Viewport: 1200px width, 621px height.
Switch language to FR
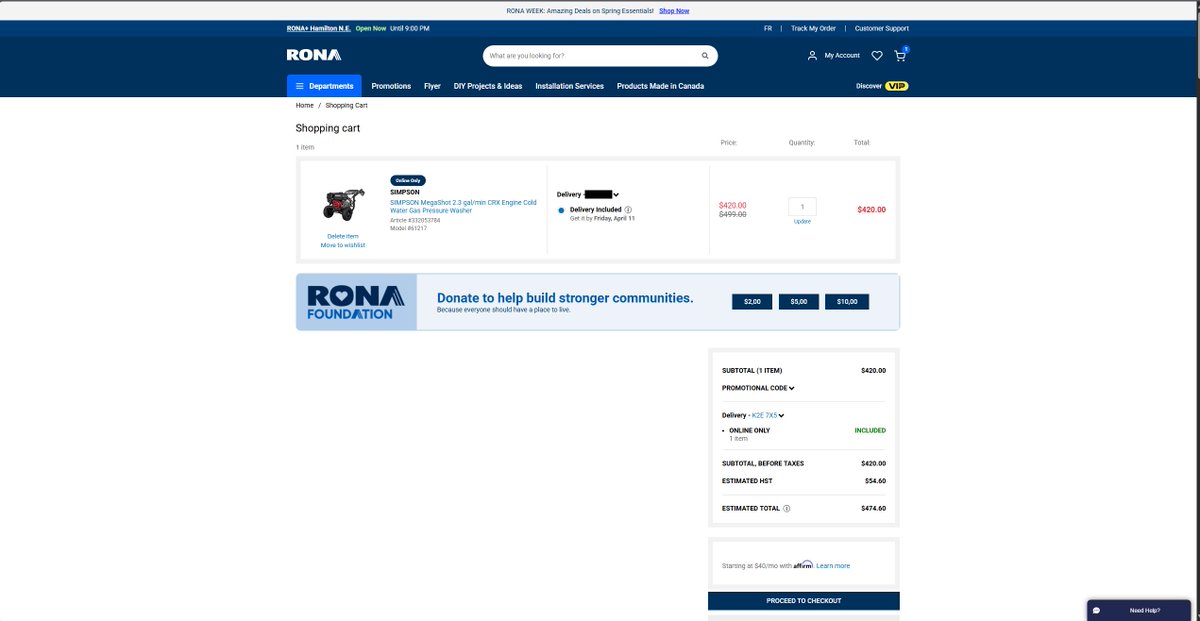click(768, 28)
